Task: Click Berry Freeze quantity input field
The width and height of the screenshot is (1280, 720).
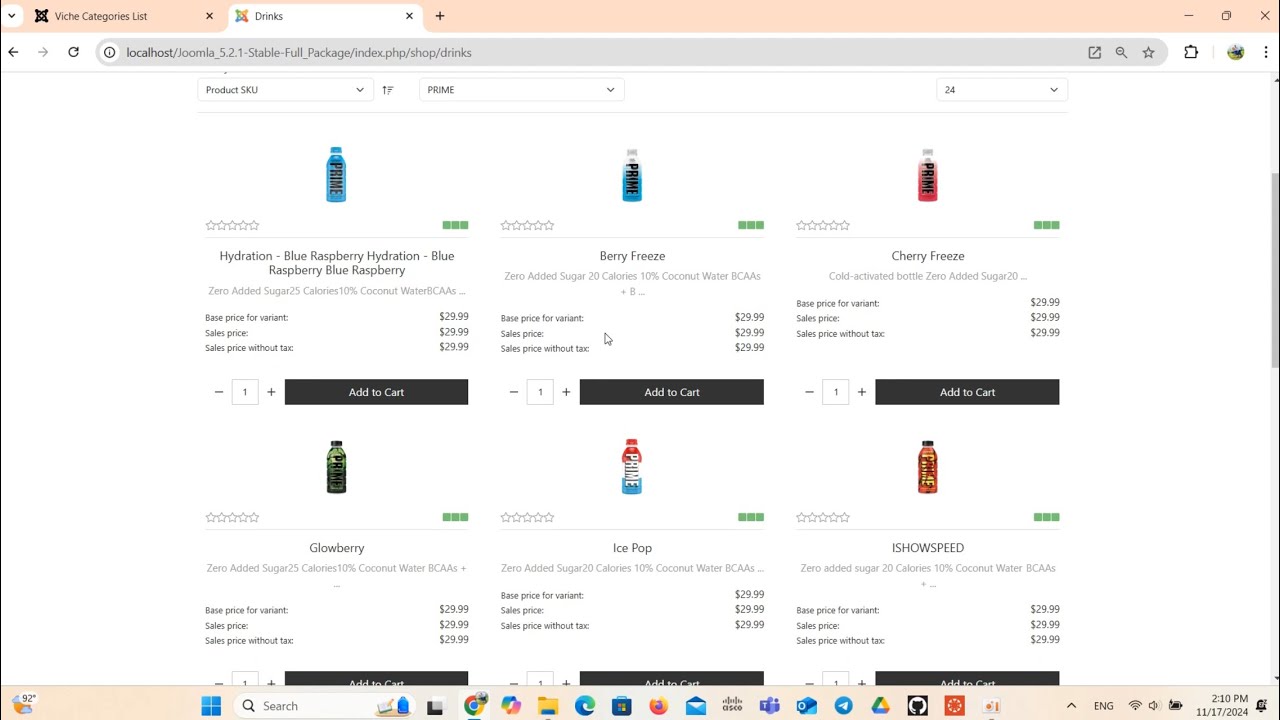Action: pyautogui.click(x=540, y=392)
